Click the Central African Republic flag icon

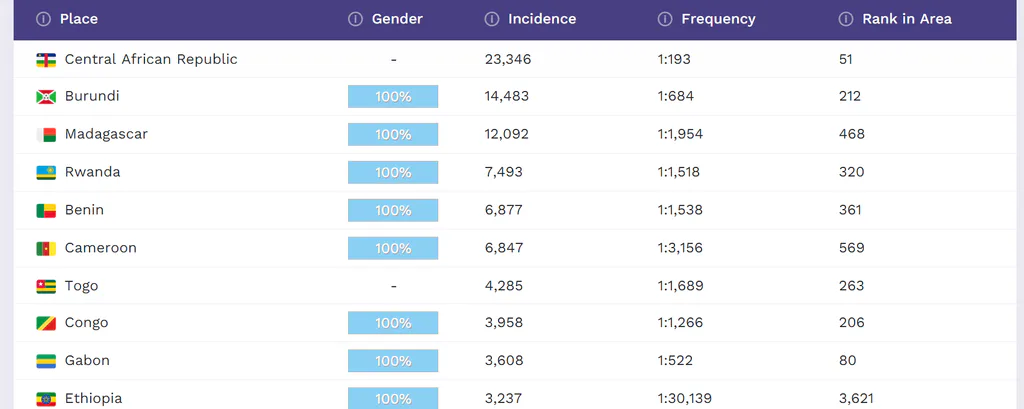46,60
